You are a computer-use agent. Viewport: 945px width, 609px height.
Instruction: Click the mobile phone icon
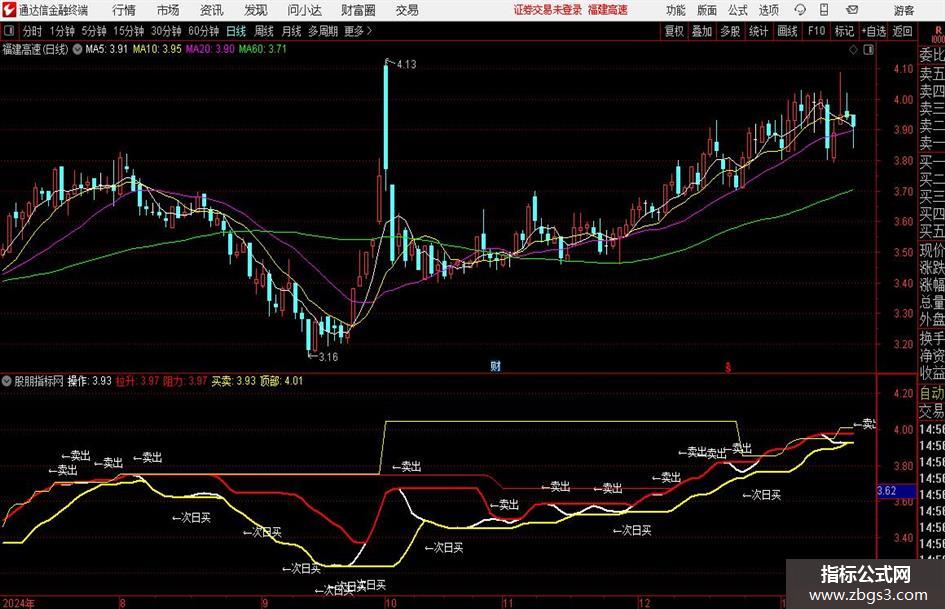coord(824,10)
